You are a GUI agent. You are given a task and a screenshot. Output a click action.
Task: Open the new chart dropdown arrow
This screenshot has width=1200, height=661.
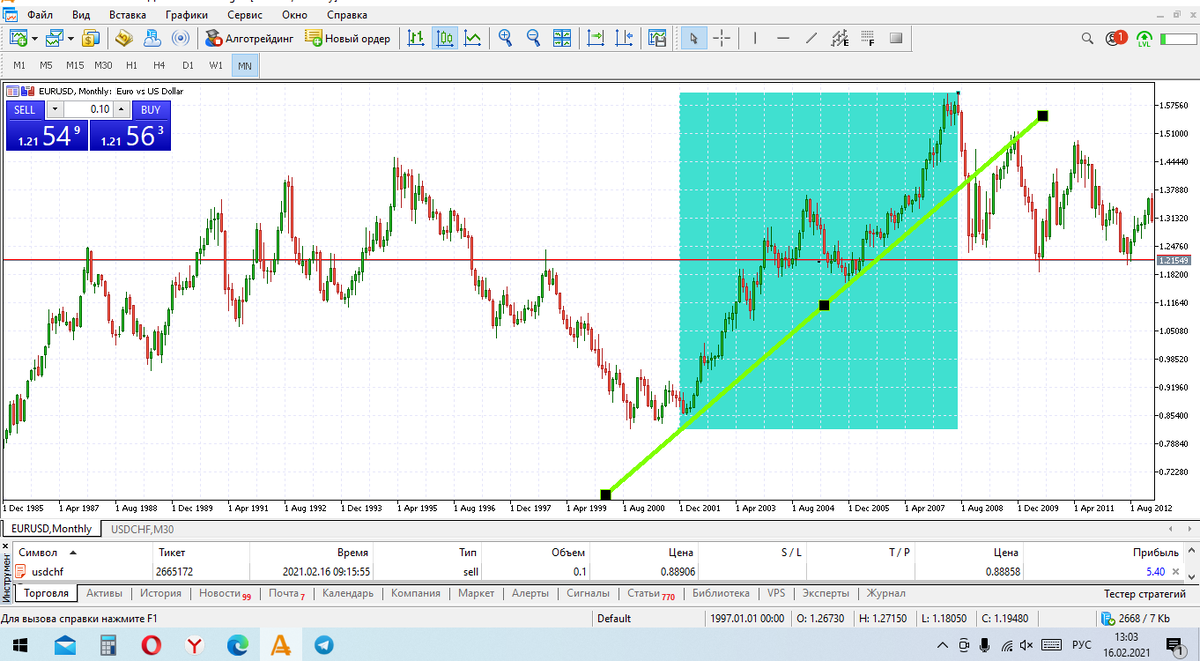click(x=35, y=39)
